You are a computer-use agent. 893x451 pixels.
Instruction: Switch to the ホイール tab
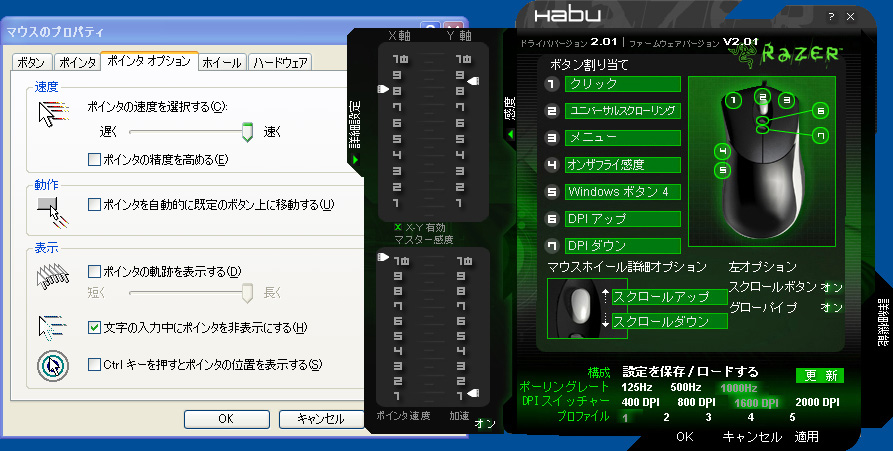click(222, 62)
